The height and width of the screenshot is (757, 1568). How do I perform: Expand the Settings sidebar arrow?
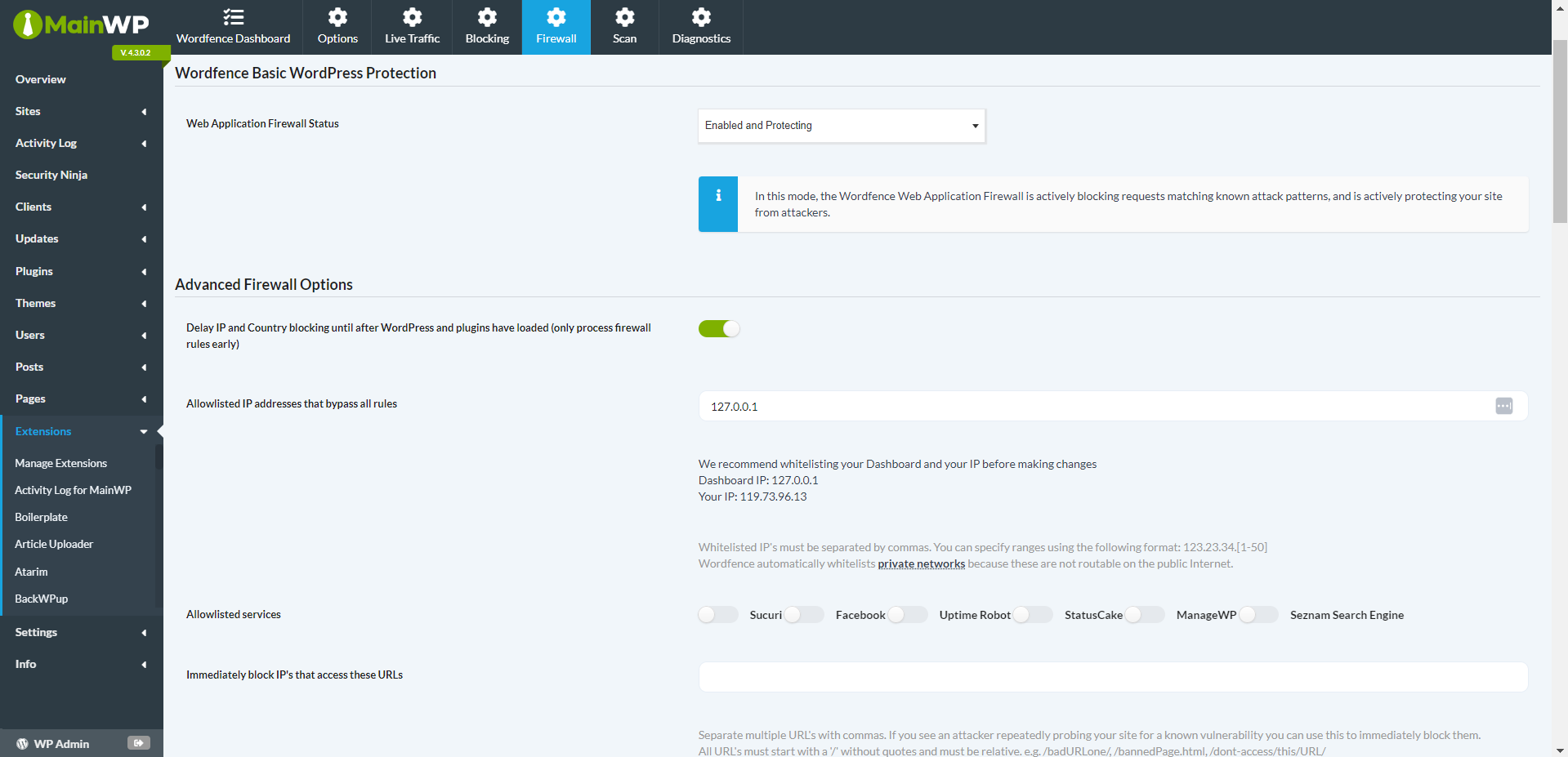144,633
